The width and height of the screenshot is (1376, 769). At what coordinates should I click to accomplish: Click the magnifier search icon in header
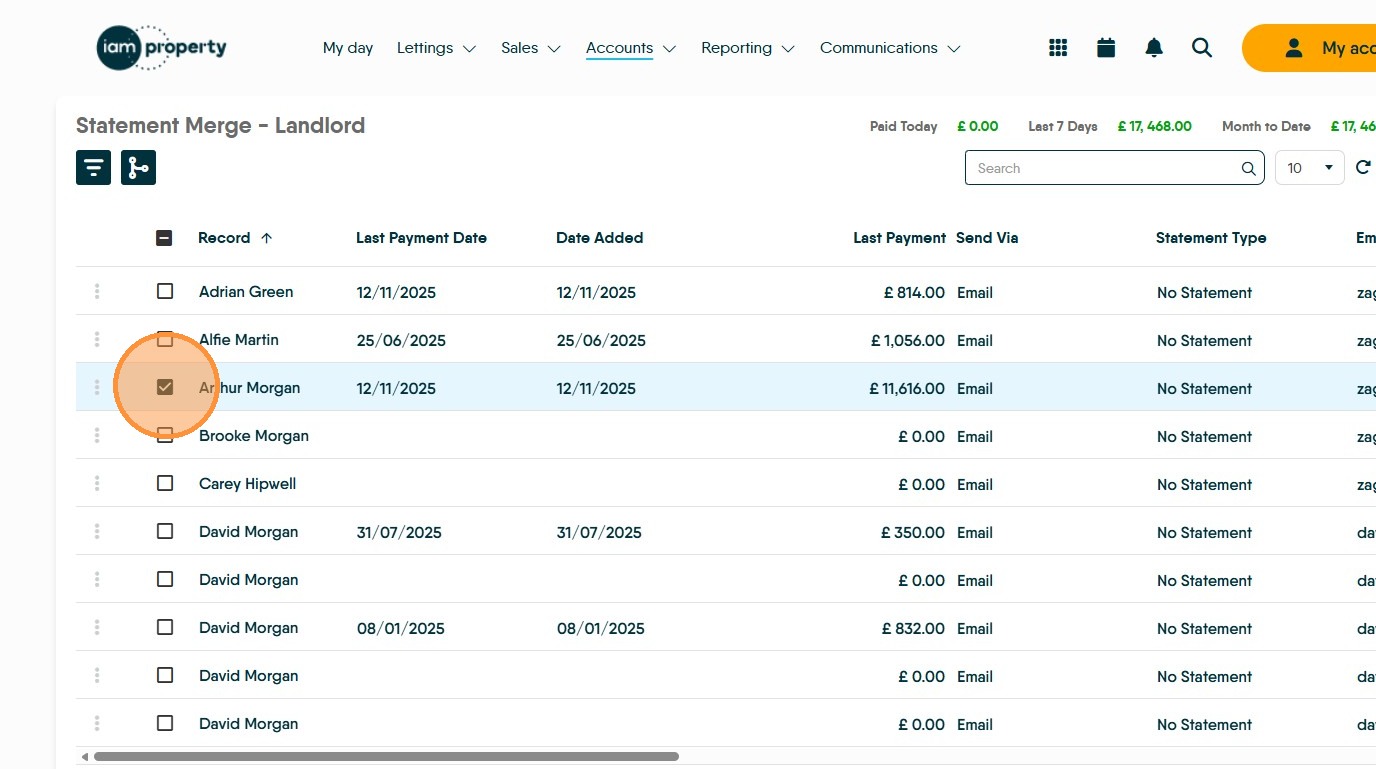pyautogui.click(x=1202, y=48)
